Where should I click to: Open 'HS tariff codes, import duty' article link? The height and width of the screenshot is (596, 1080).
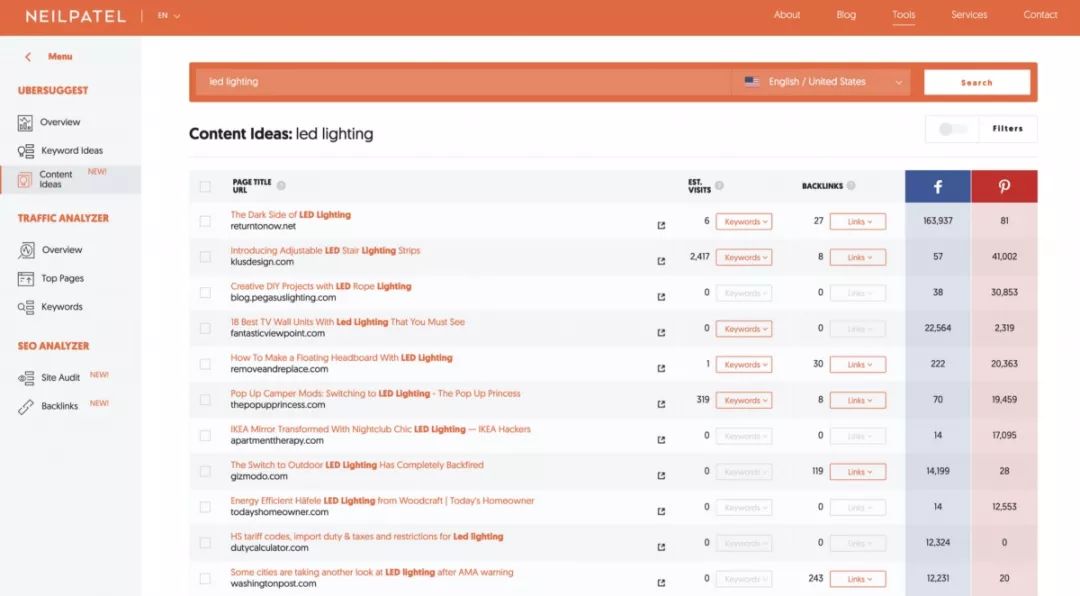pos(366,537)
